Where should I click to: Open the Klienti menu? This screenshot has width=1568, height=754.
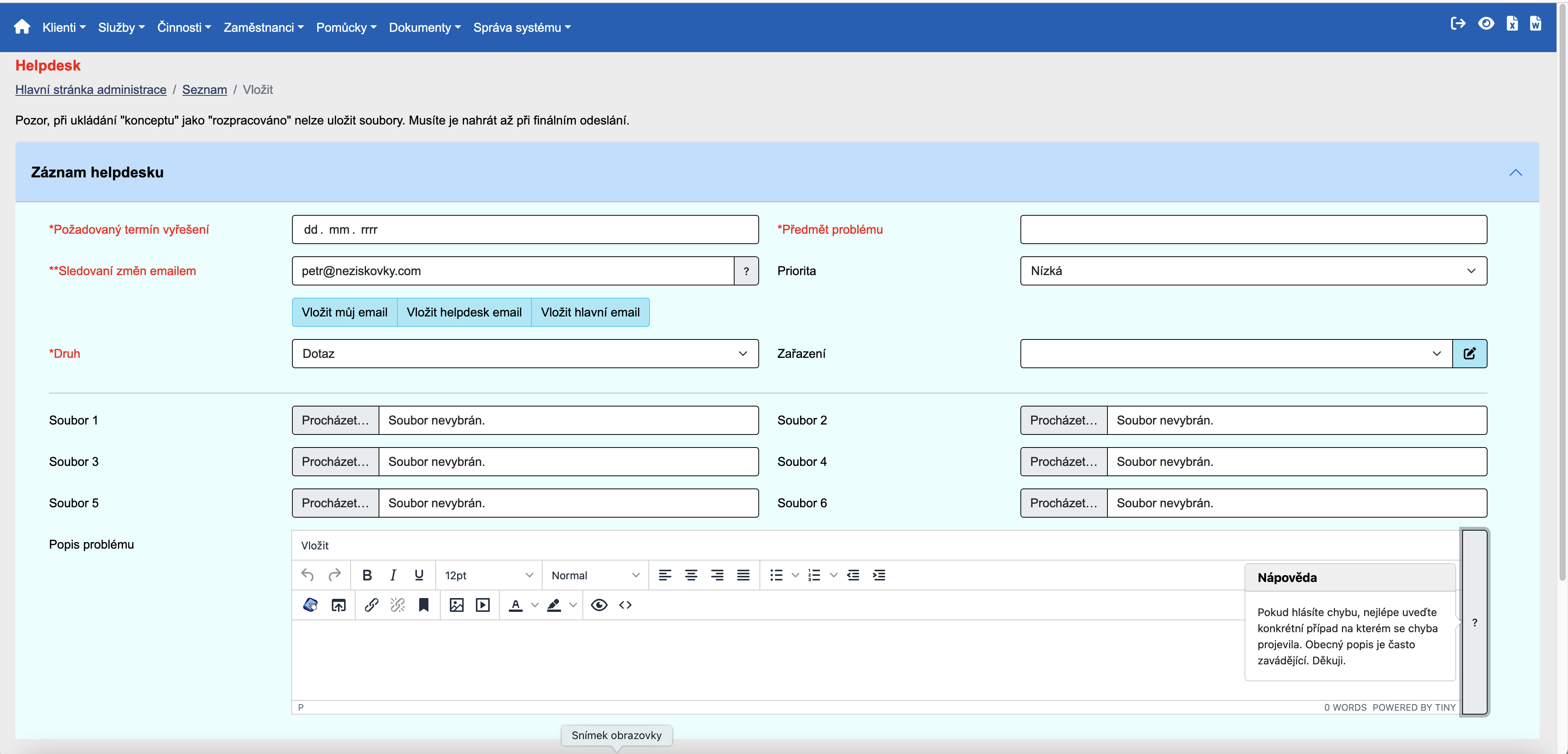(x=64, y=27)
